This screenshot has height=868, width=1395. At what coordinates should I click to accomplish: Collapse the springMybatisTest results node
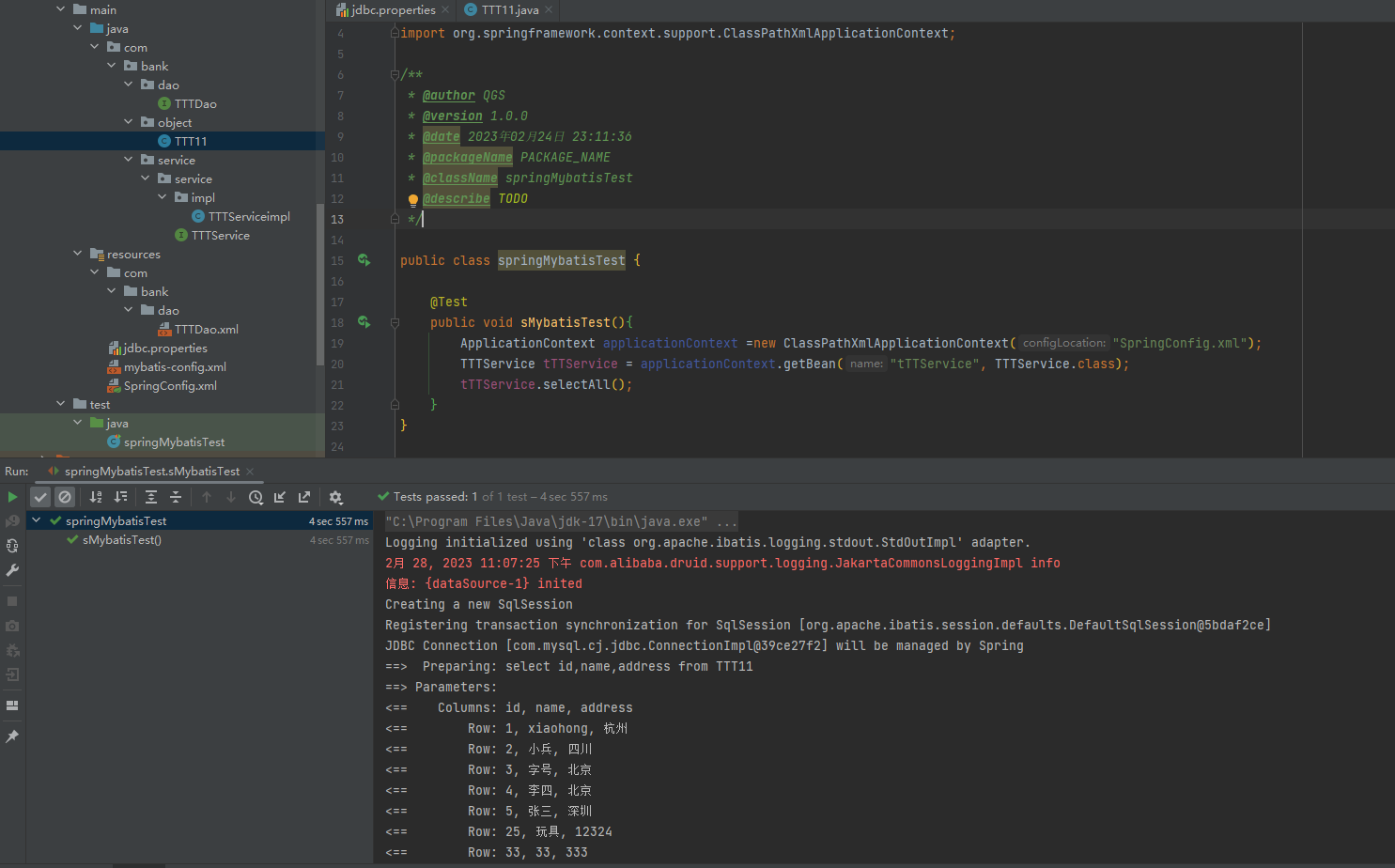[x=37, y=520]
